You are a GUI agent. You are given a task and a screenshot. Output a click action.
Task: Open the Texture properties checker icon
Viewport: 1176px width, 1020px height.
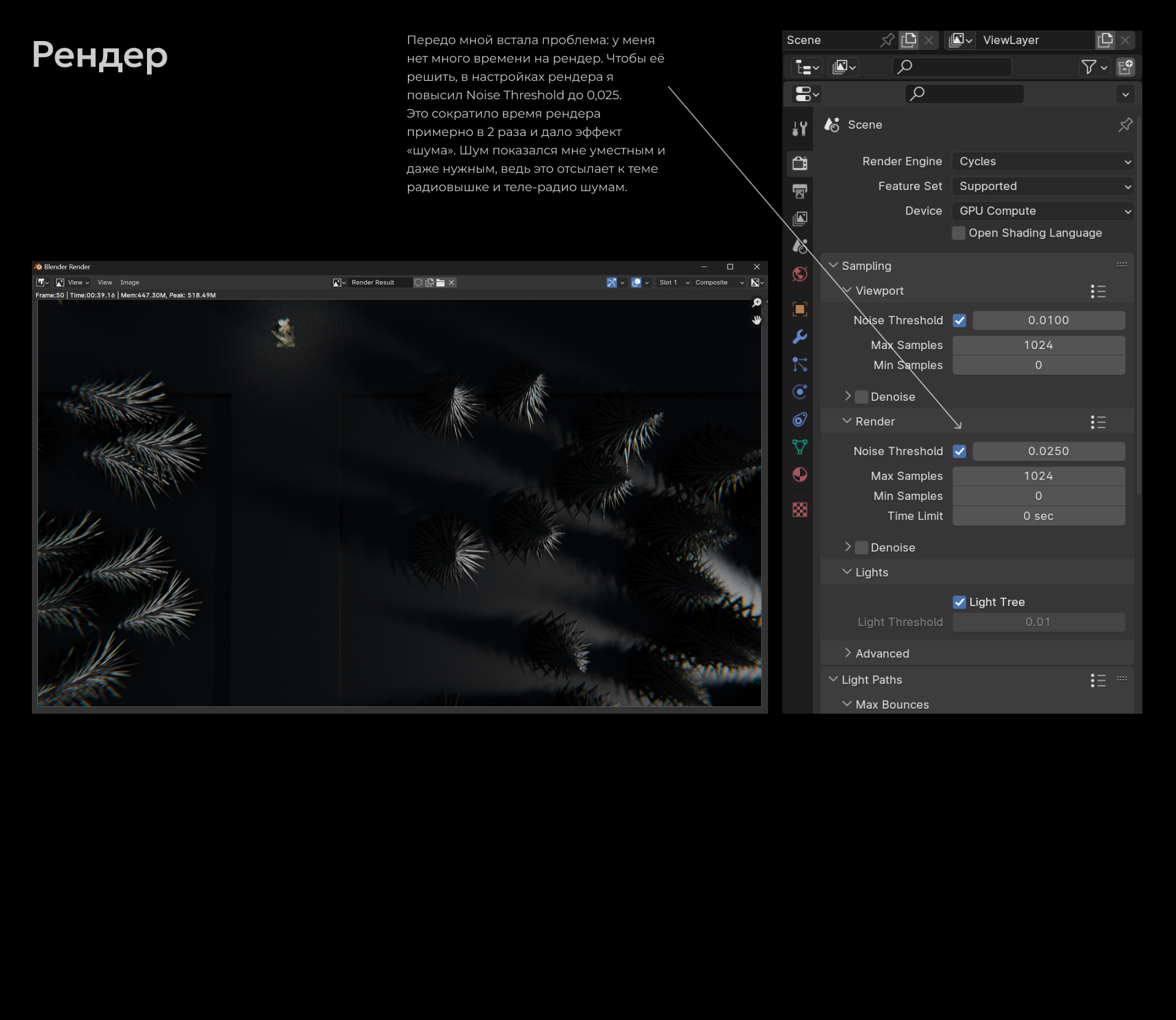click(800, 510)
